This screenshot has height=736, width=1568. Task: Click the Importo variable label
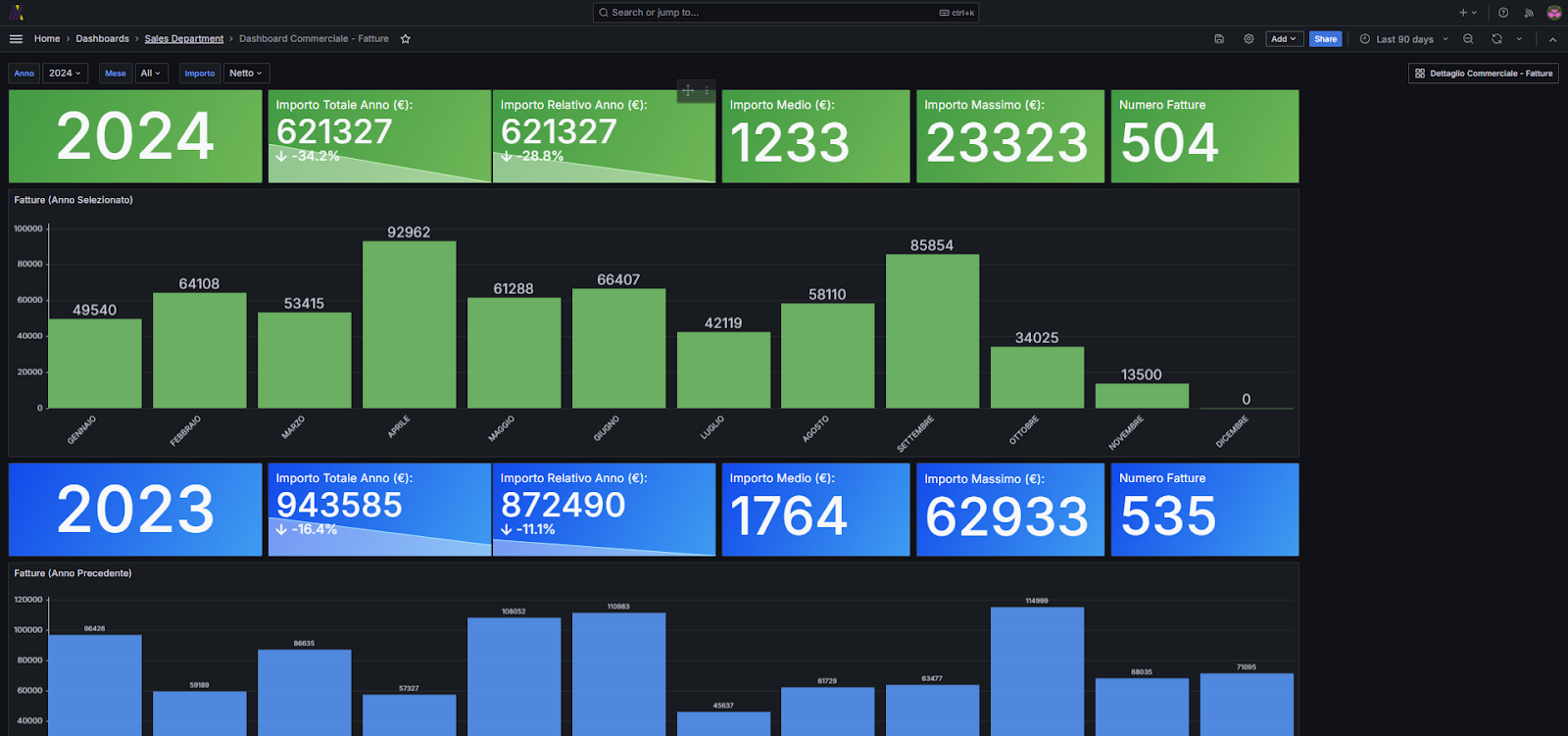click(200, 74)
